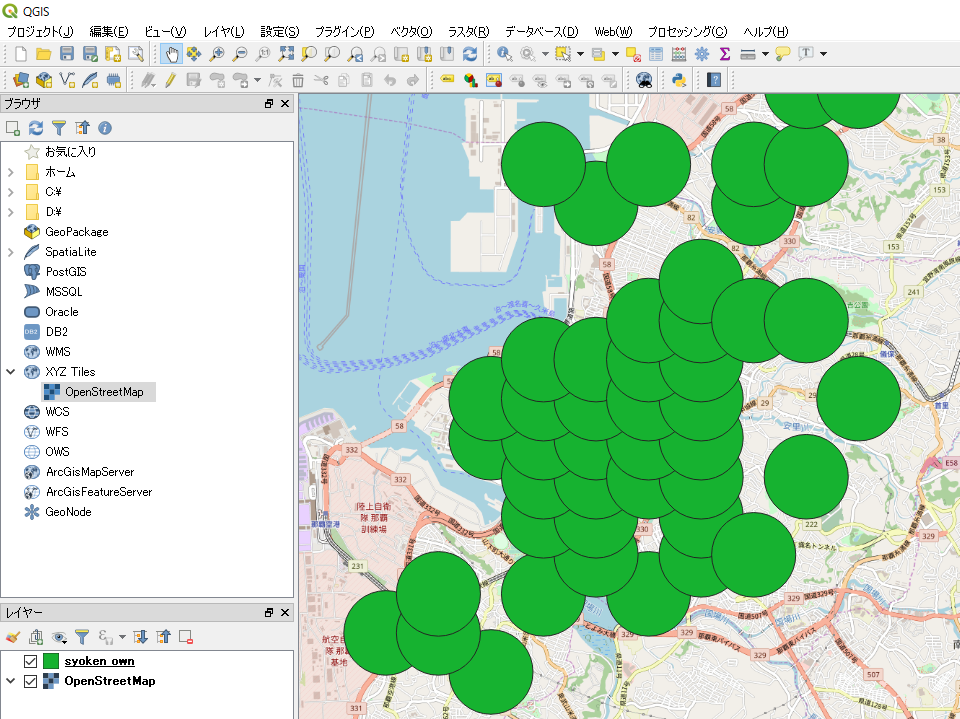Open the Zoom Full extent tool
This screenshot has height=719, width=960.
click(x=287, y=53)
